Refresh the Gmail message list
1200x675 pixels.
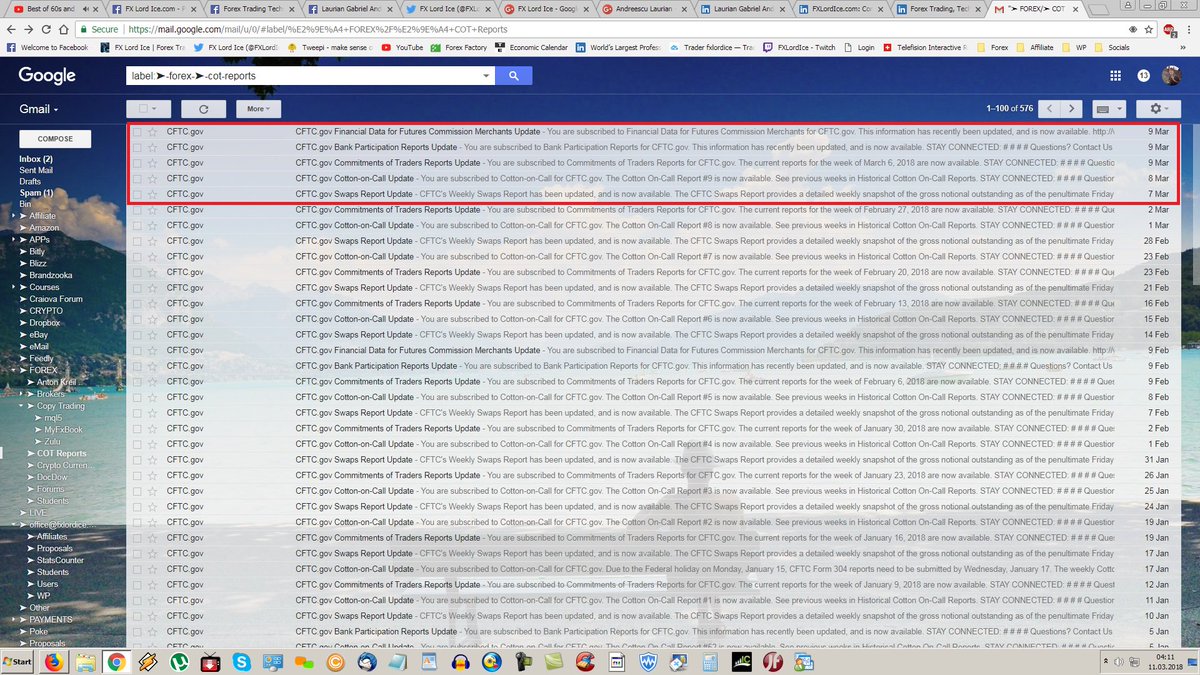[x=204, y=109]
